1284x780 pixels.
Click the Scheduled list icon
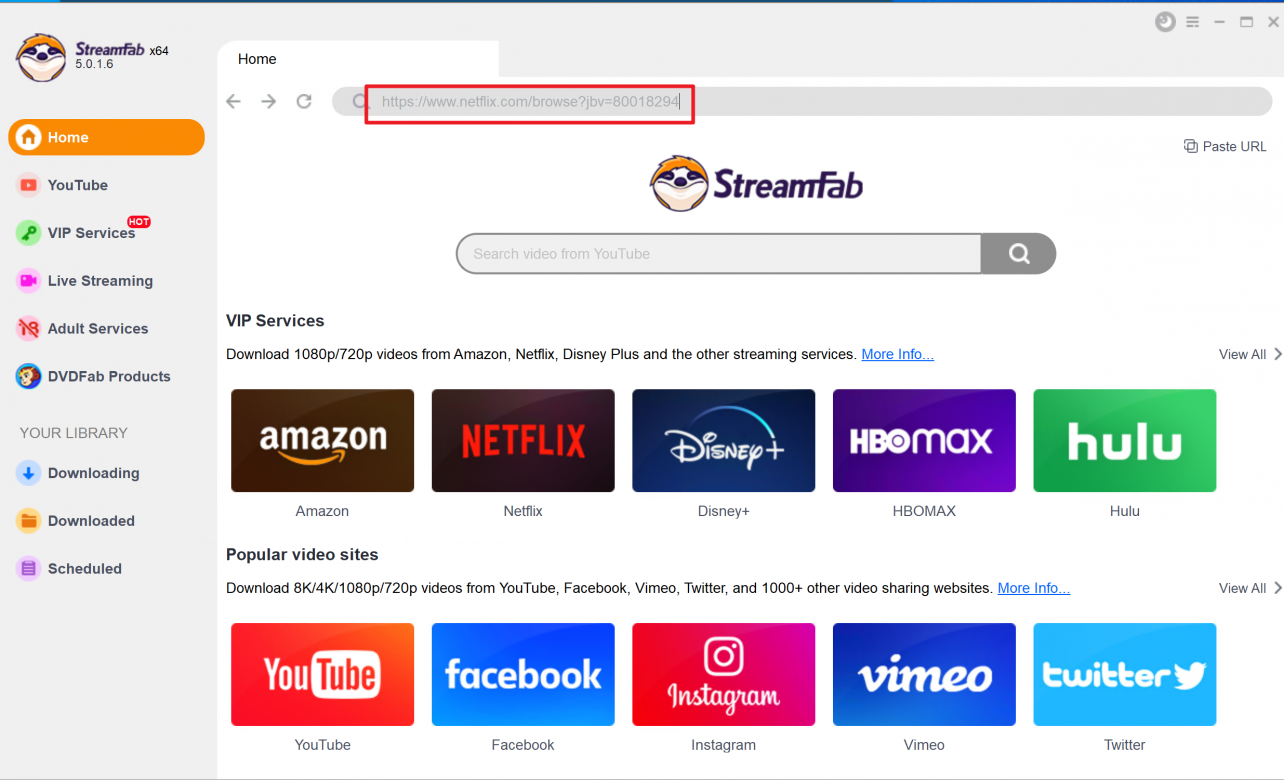[28, 569]
